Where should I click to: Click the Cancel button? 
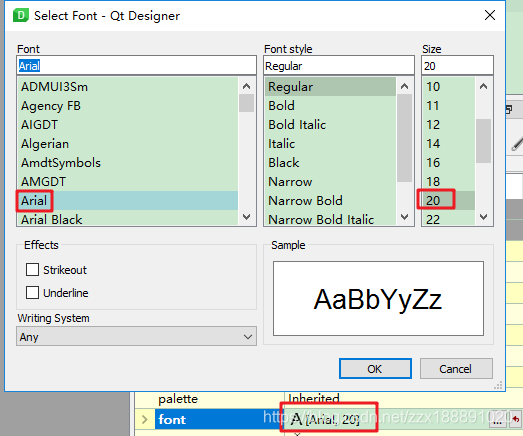pos(456,369)
